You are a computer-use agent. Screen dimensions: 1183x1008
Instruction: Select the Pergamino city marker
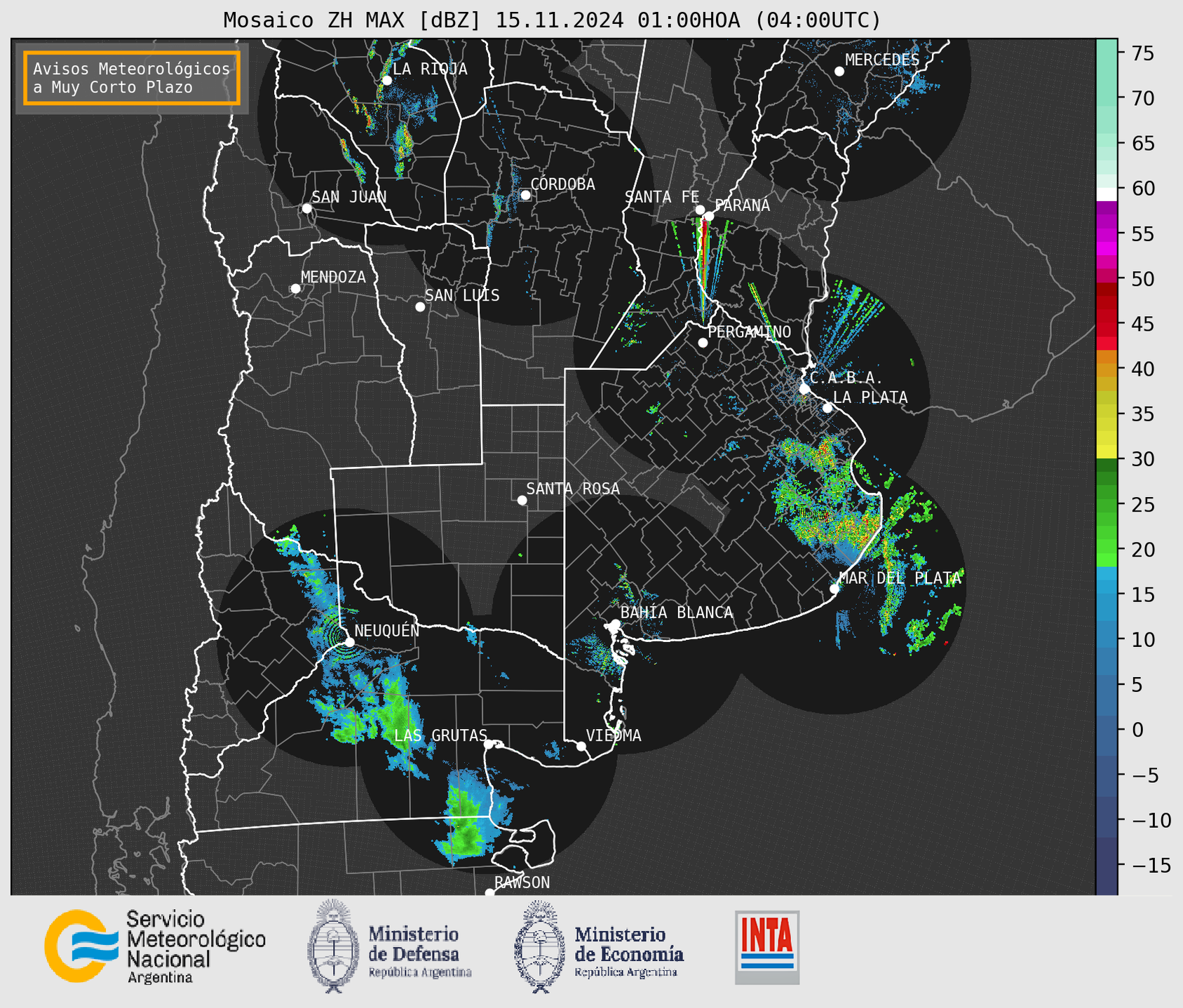tap(703, 343)
